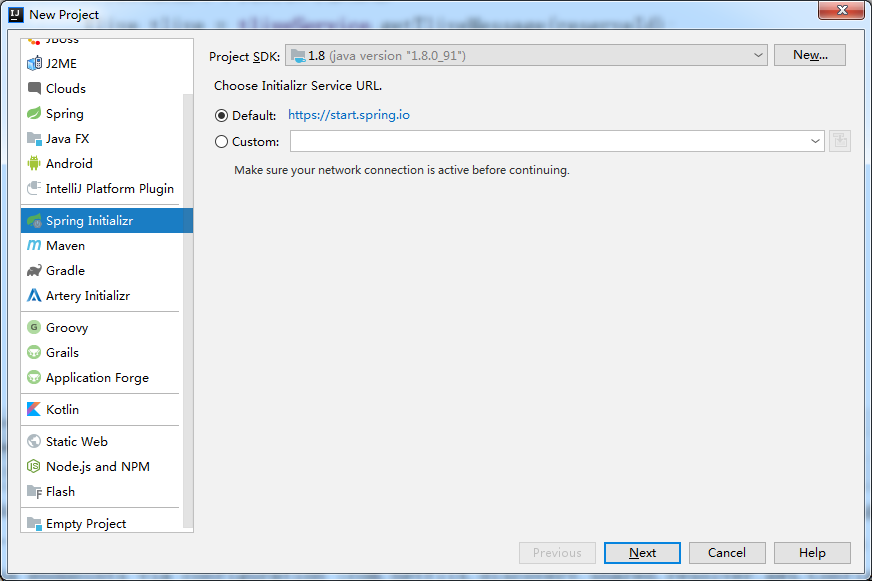Select the 'Empty Project' entry text

(x=86, y=524)
